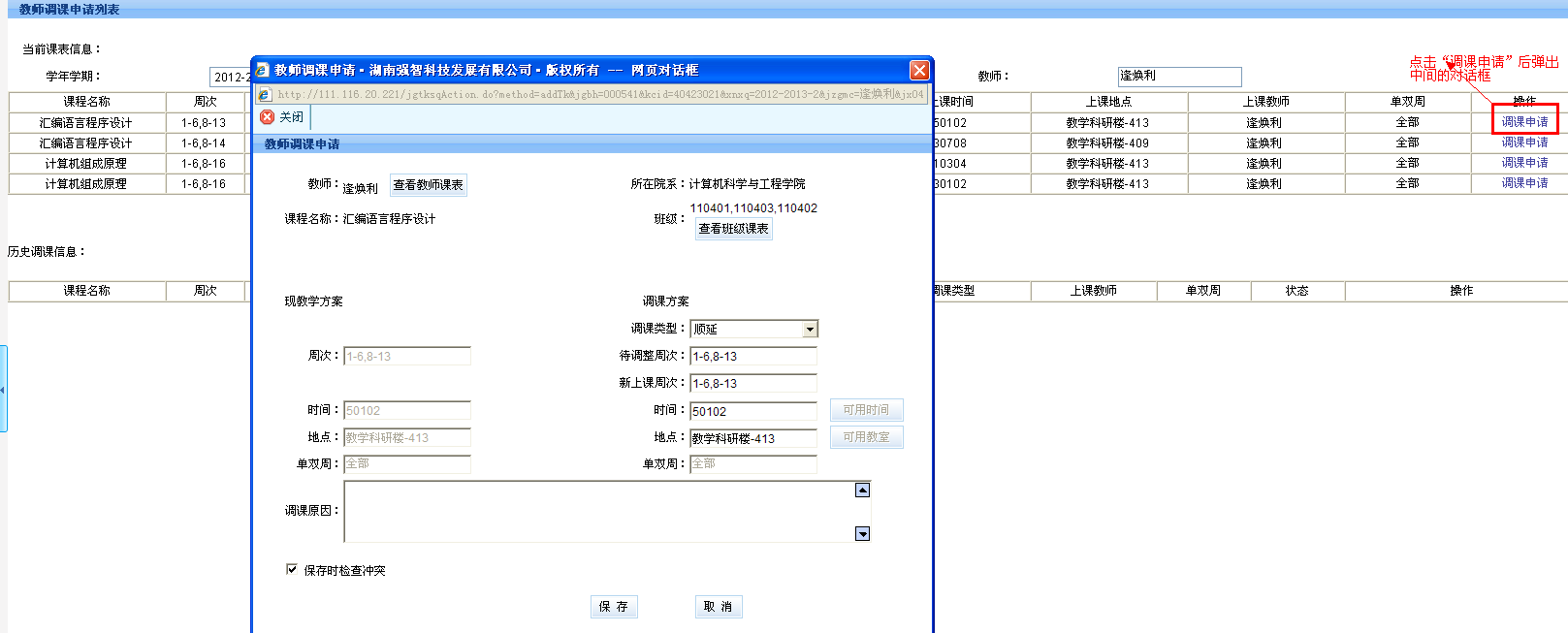The height and width of the screenshot is (633, 1568).
Task: Close the dialog with the red X button
Action: (x=919, y=70)
